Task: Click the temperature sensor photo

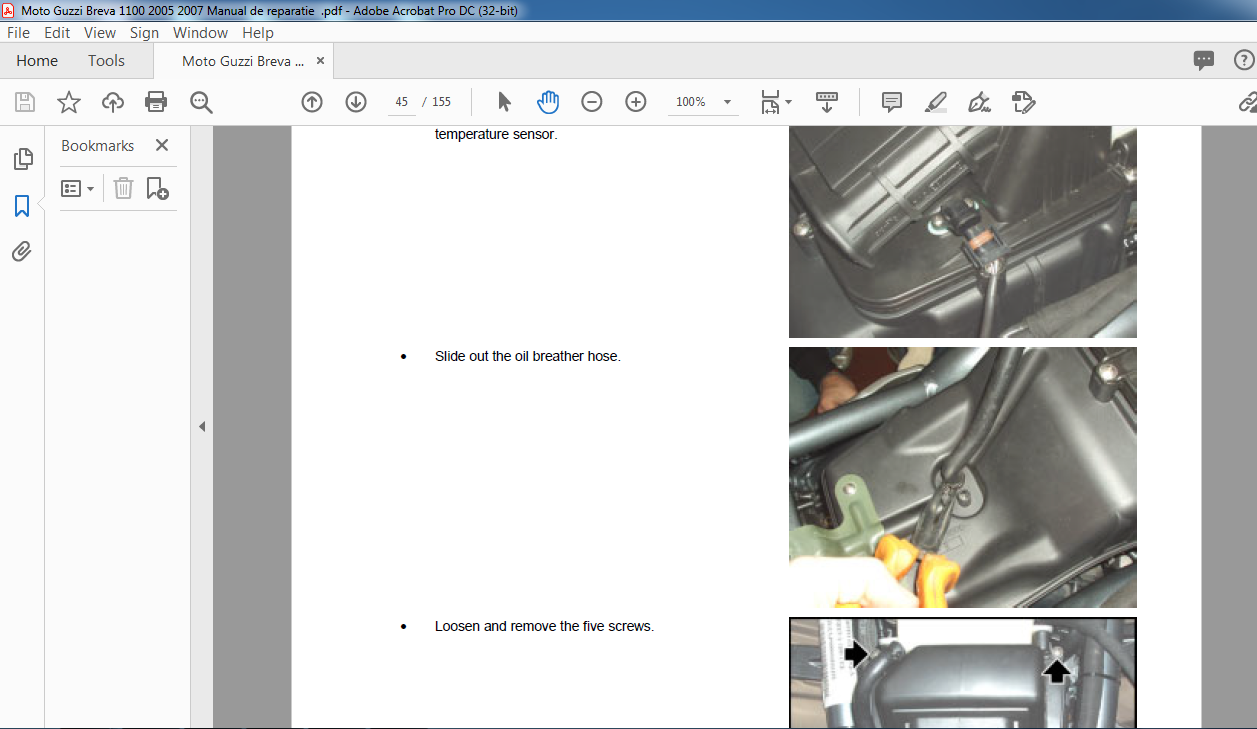Action: (x=963, y=232)
